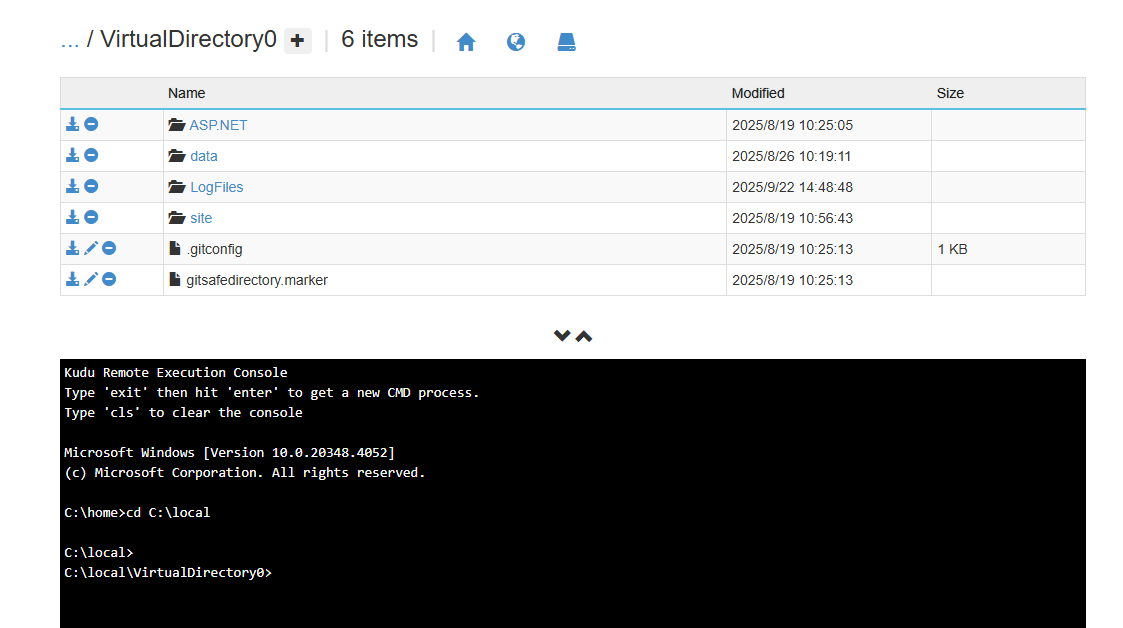Click the LogFiles folder icon
The image size is (1123, 628).
177,186
